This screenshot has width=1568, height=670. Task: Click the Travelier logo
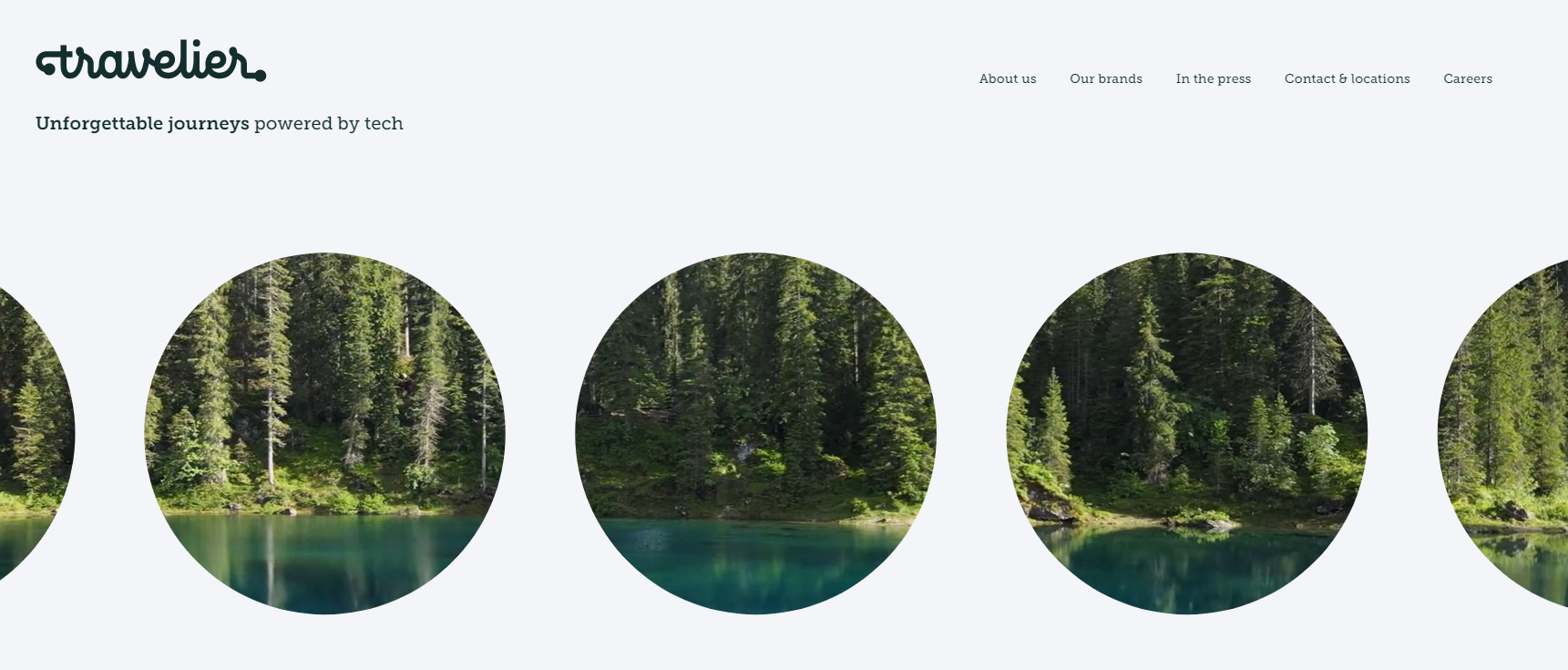tap(151, 60)
